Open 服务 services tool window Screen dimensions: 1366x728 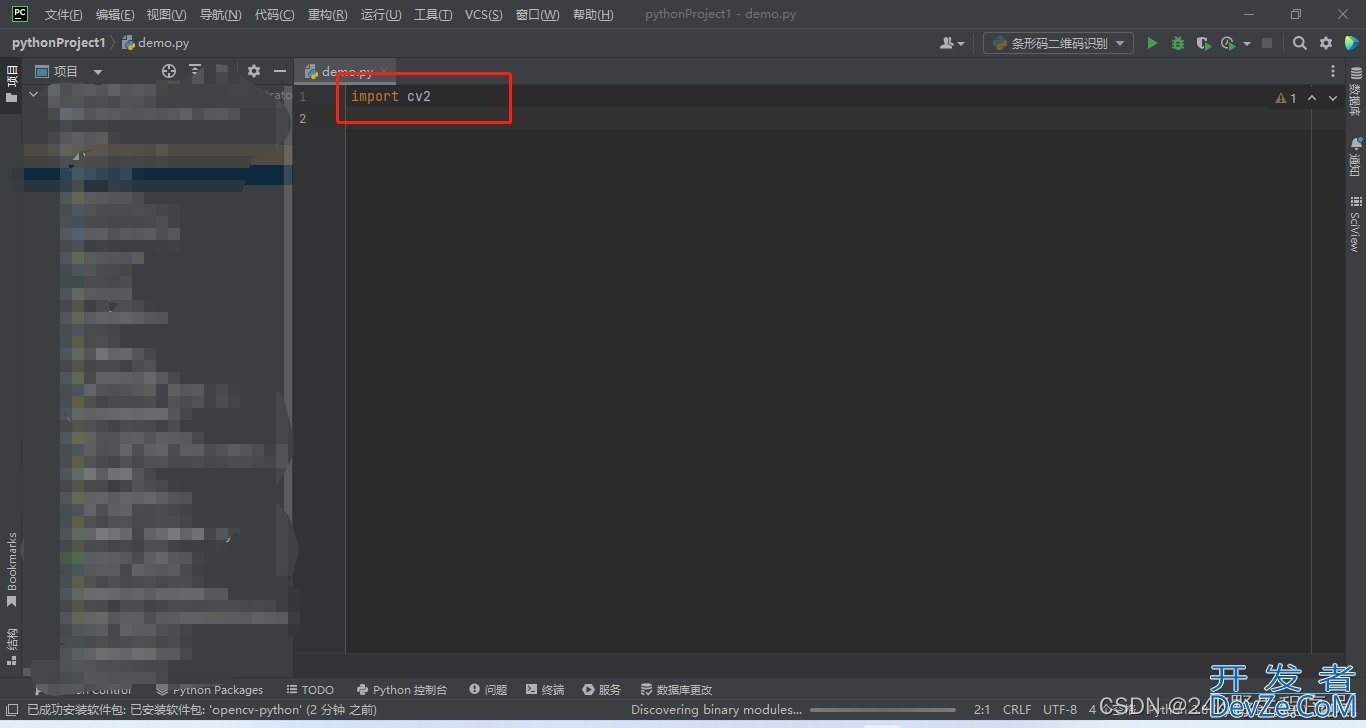pos(602,690)
